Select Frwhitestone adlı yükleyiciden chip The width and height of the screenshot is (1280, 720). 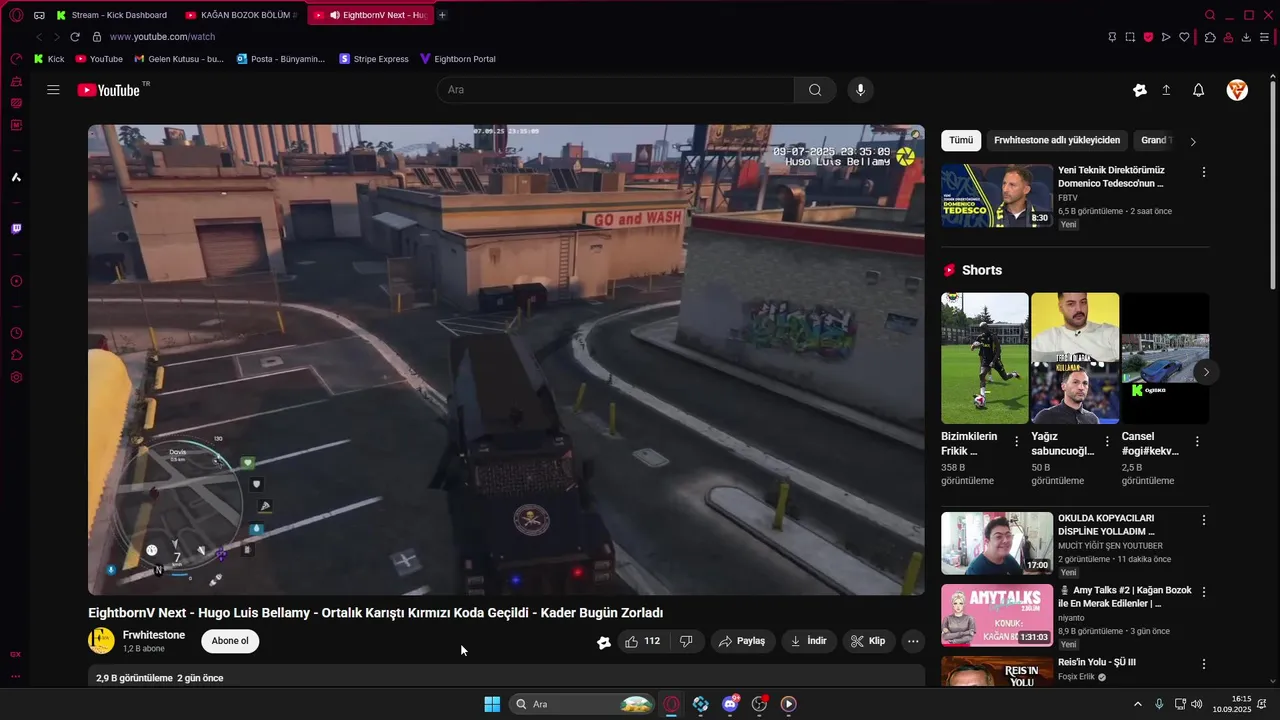pyautogui.click(x=1057, y=141)
